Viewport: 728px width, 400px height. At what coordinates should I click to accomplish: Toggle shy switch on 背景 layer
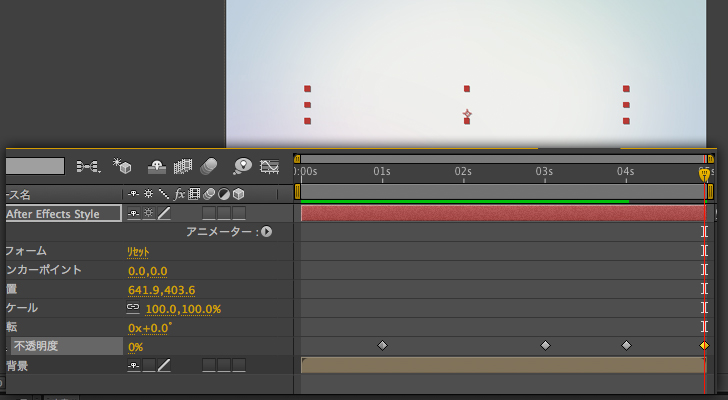coord(134,365)
